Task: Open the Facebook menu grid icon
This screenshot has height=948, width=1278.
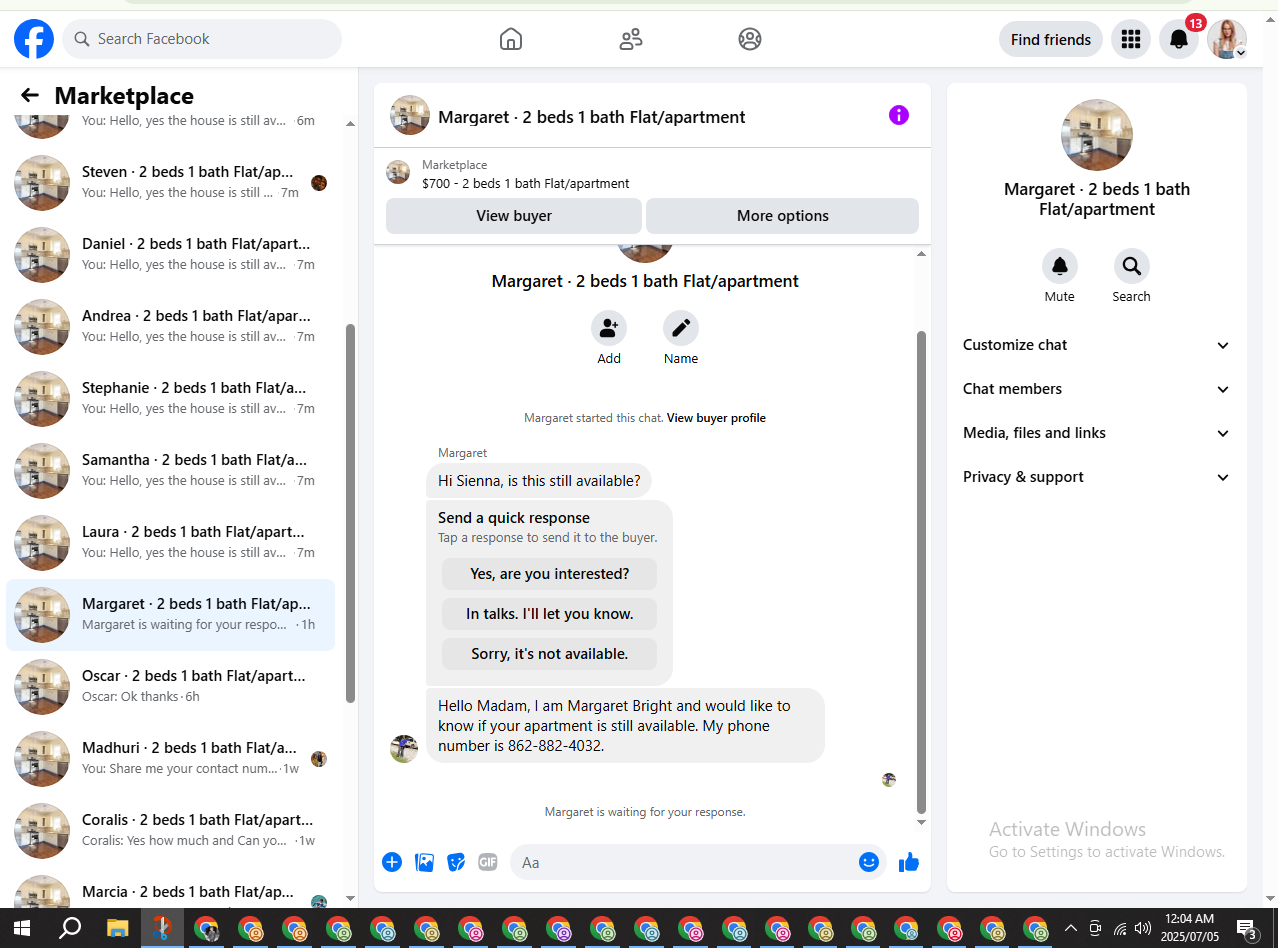Action: tap(1131, 39)
